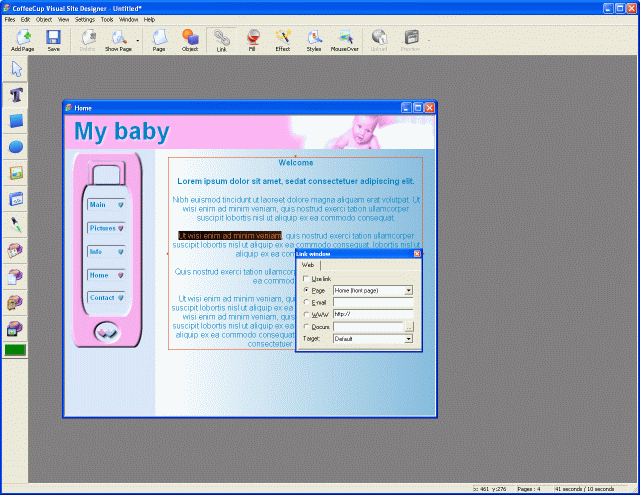Select the Web tab in Link window
The image size is (640, 495).
pyautogui.click(x=308, y=265)
